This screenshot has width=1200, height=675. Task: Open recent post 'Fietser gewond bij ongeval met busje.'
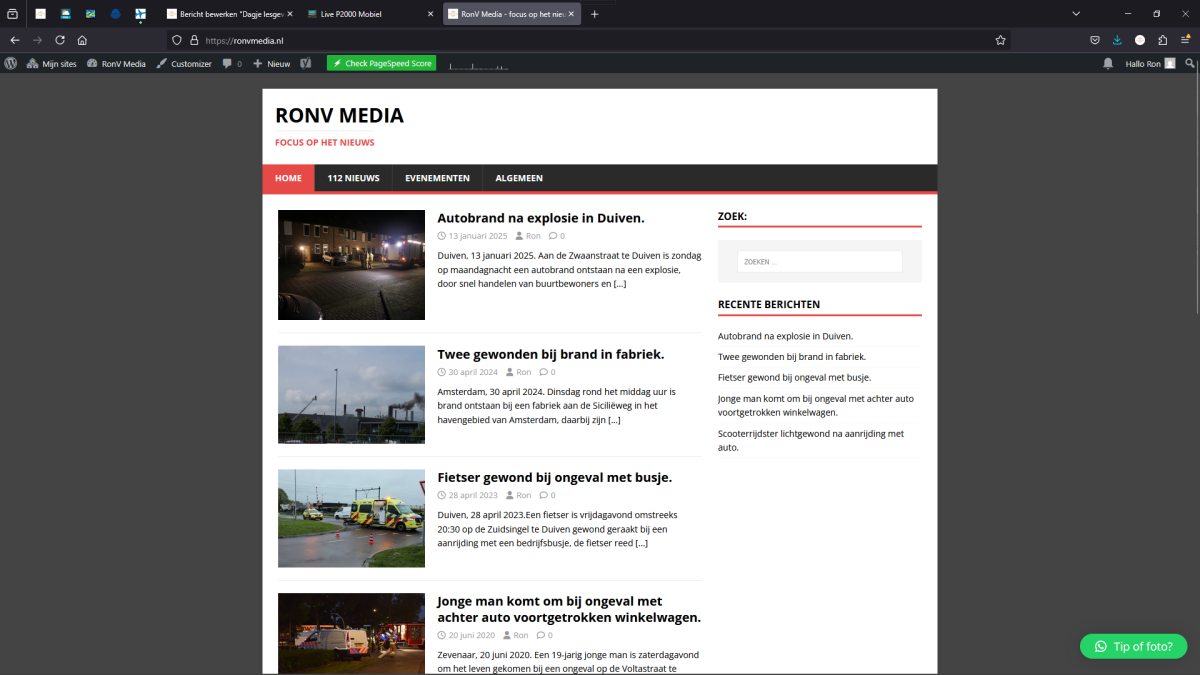(x=794, y=377)
